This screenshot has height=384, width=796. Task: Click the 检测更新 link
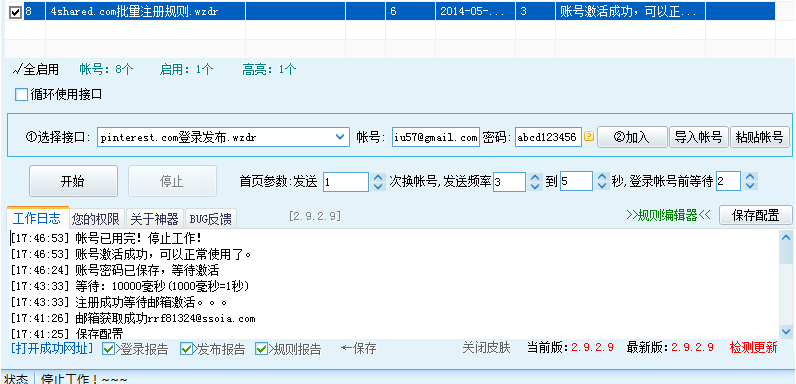[753, 348]
